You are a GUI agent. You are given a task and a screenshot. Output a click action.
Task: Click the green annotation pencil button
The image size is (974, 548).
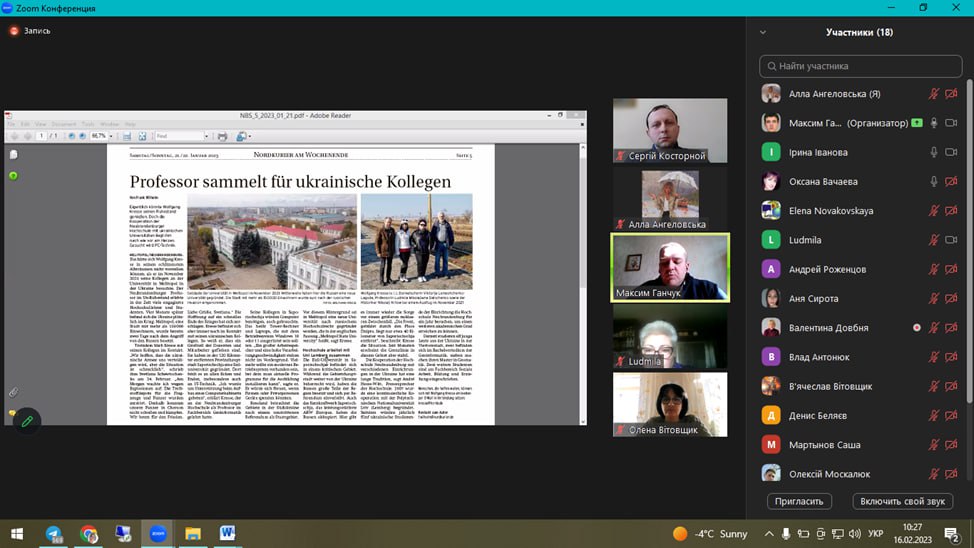26,421
